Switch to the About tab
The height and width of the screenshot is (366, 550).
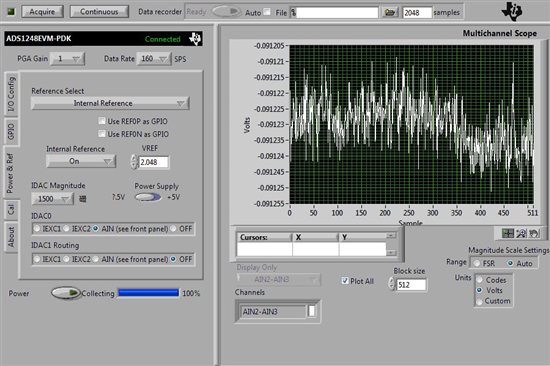tap(11, 237)
